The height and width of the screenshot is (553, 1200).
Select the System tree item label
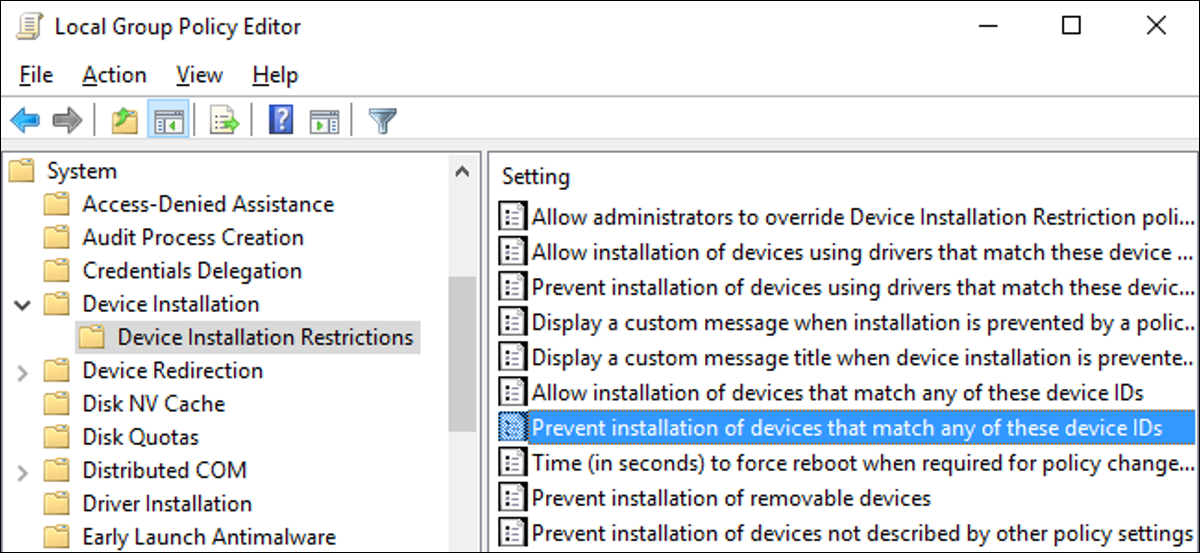coord(82,171)
